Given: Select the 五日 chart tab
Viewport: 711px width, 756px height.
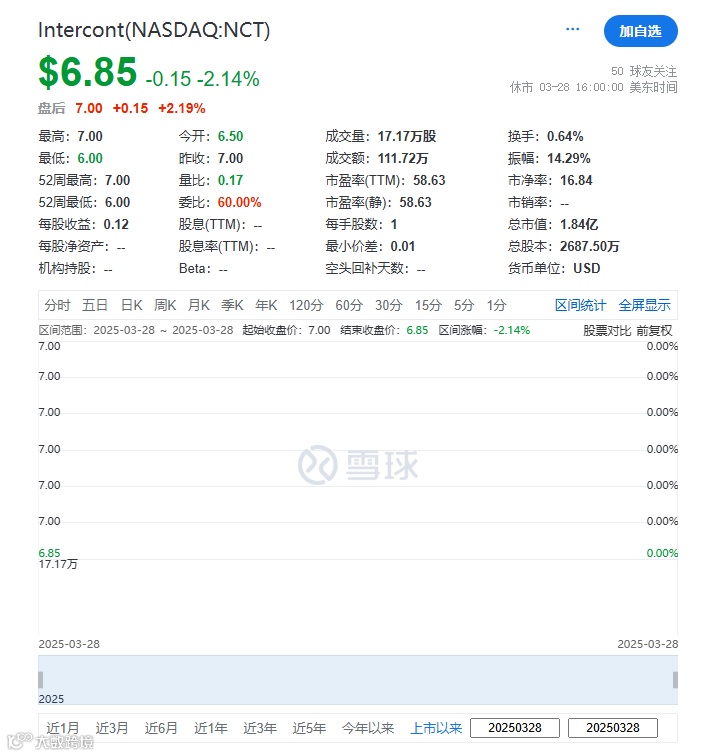Looking at the screenshot, I should [94, 305].
